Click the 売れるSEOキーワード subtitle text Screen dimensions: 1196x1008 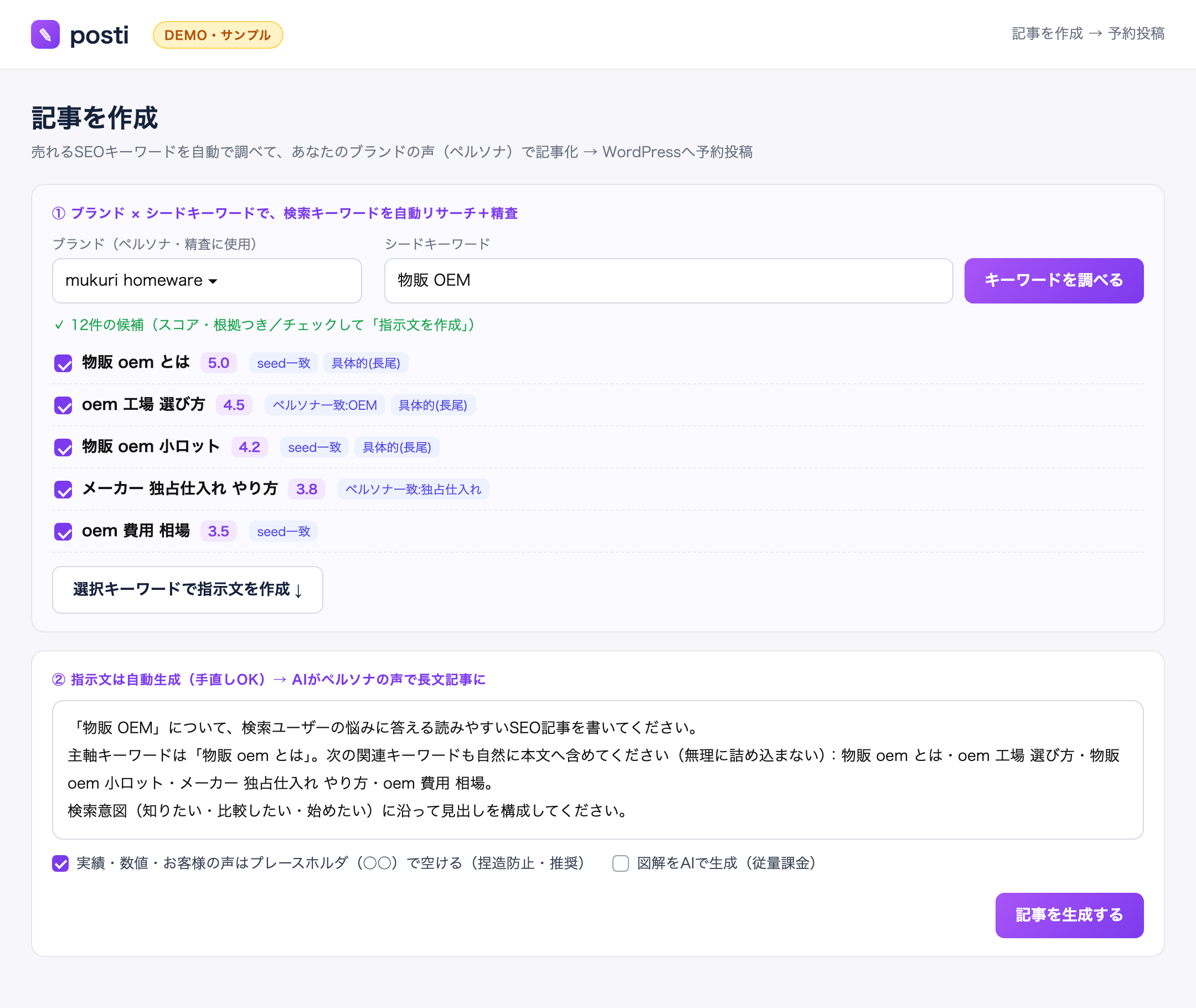point(392,151)
